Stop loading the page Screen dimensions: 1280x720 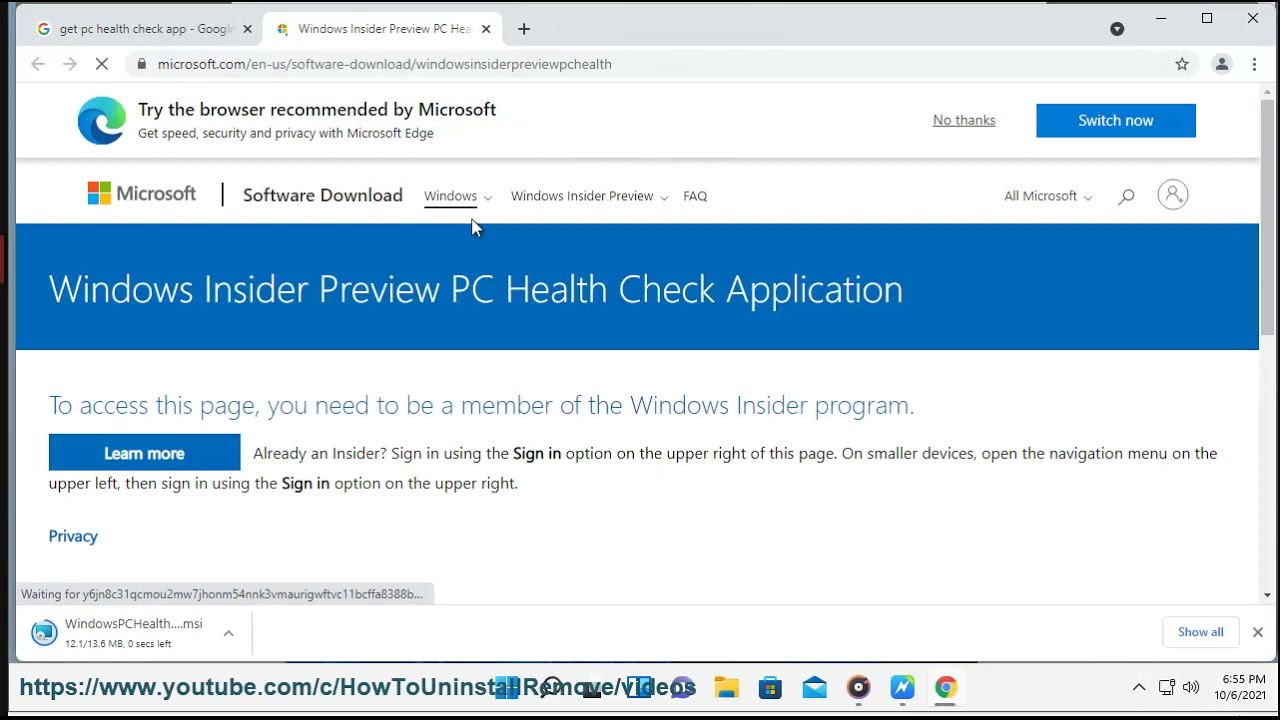click(x=101, y=64)
